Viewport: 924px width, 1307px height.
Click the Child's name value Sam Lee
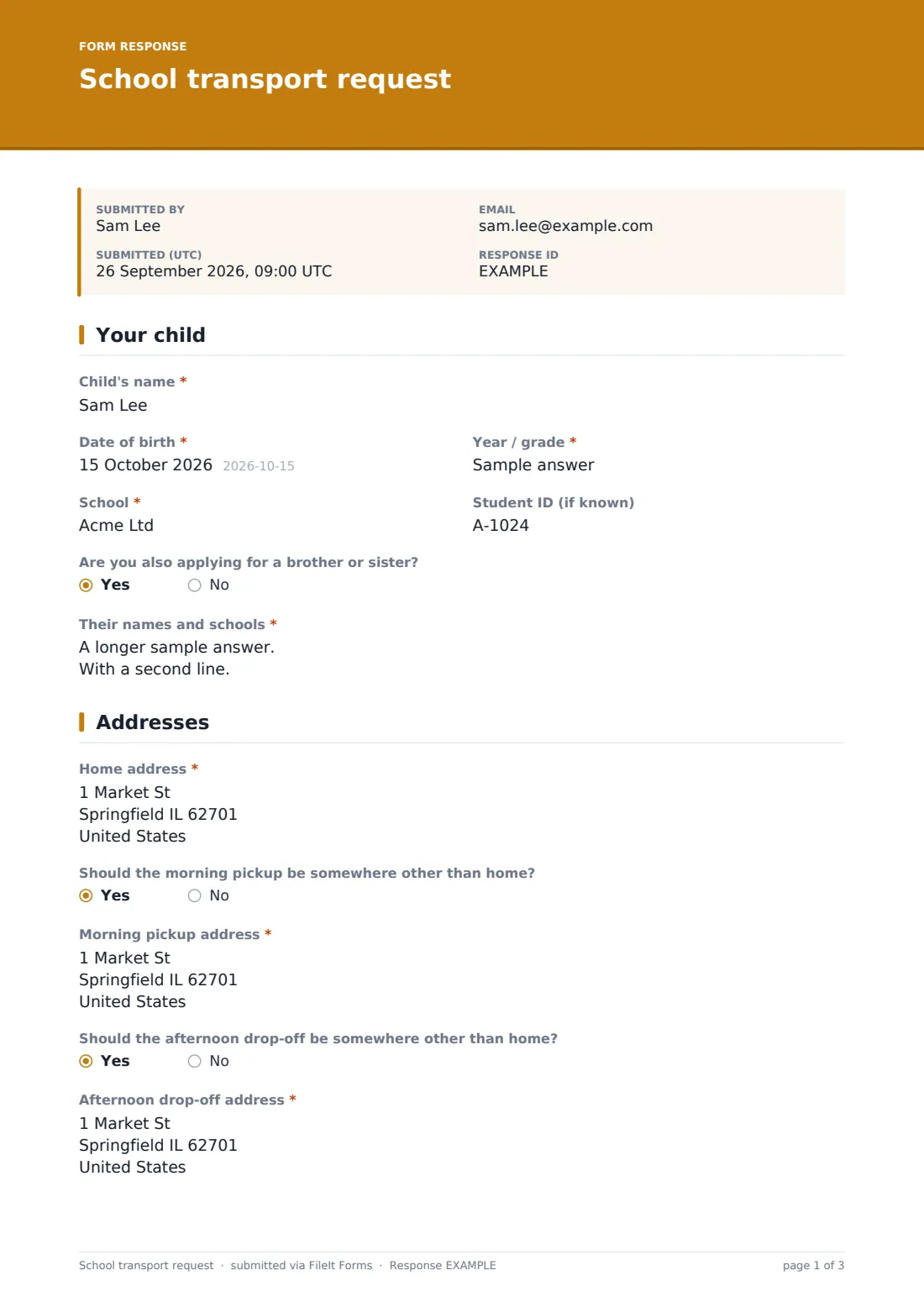(x=113, y=406)
